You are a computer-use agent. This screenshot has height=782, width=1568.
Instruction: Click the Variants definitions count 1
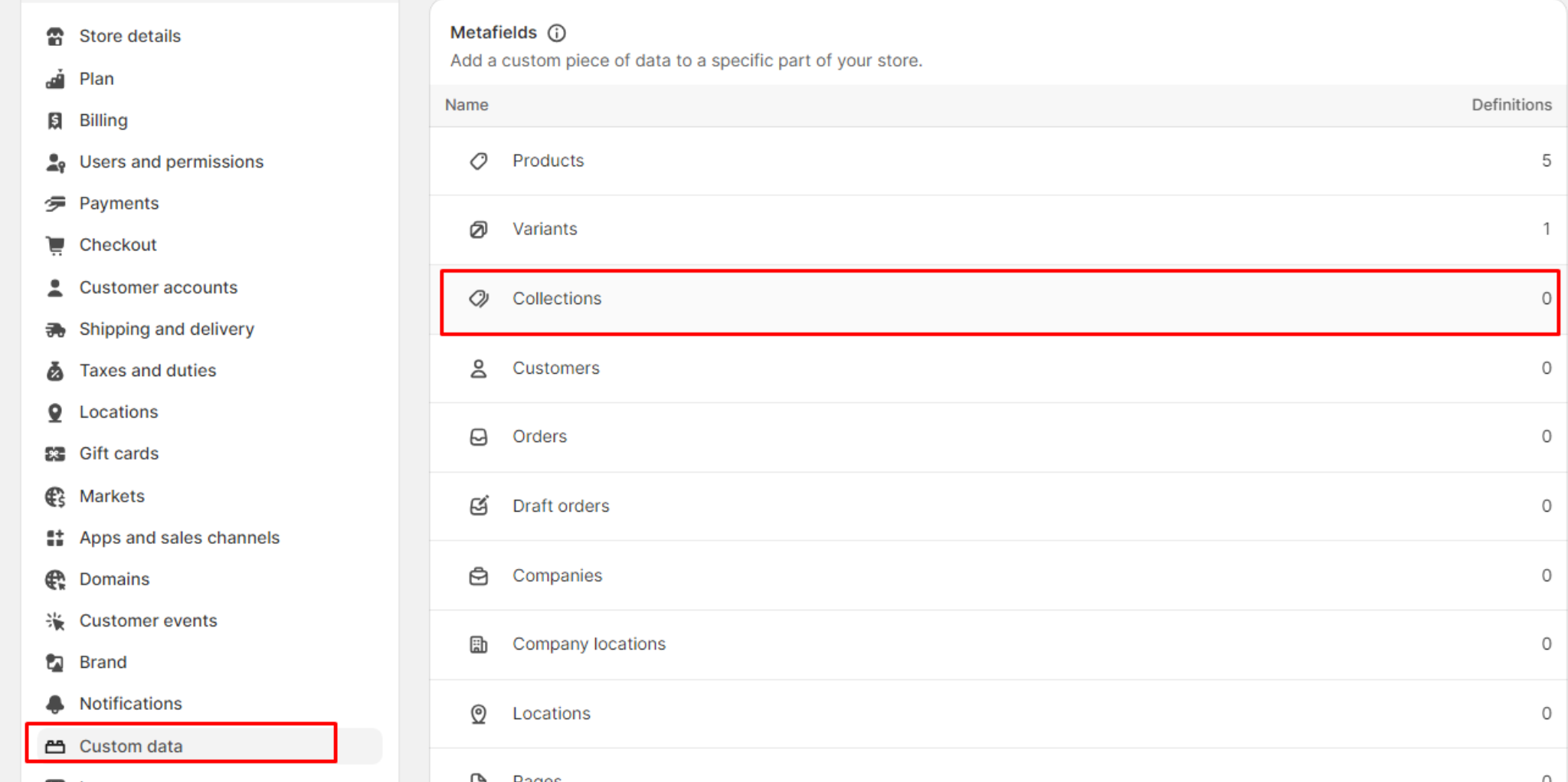pyautogui.click(x=1547, y=229)
